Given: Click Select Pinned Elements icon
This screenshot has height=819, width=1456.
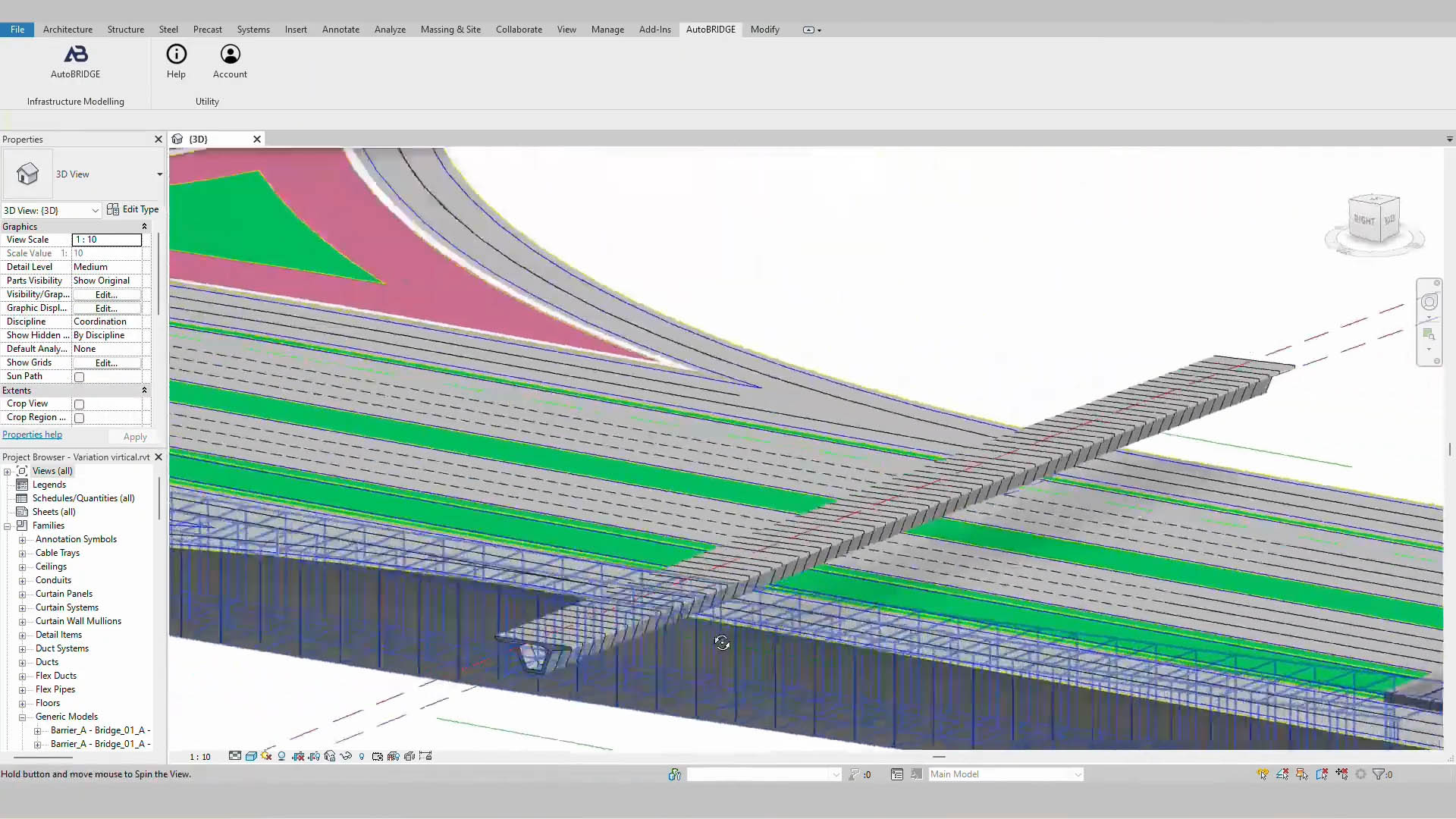Looking at the screenshot, I should pyautogui.click(x=1302, y=774).
